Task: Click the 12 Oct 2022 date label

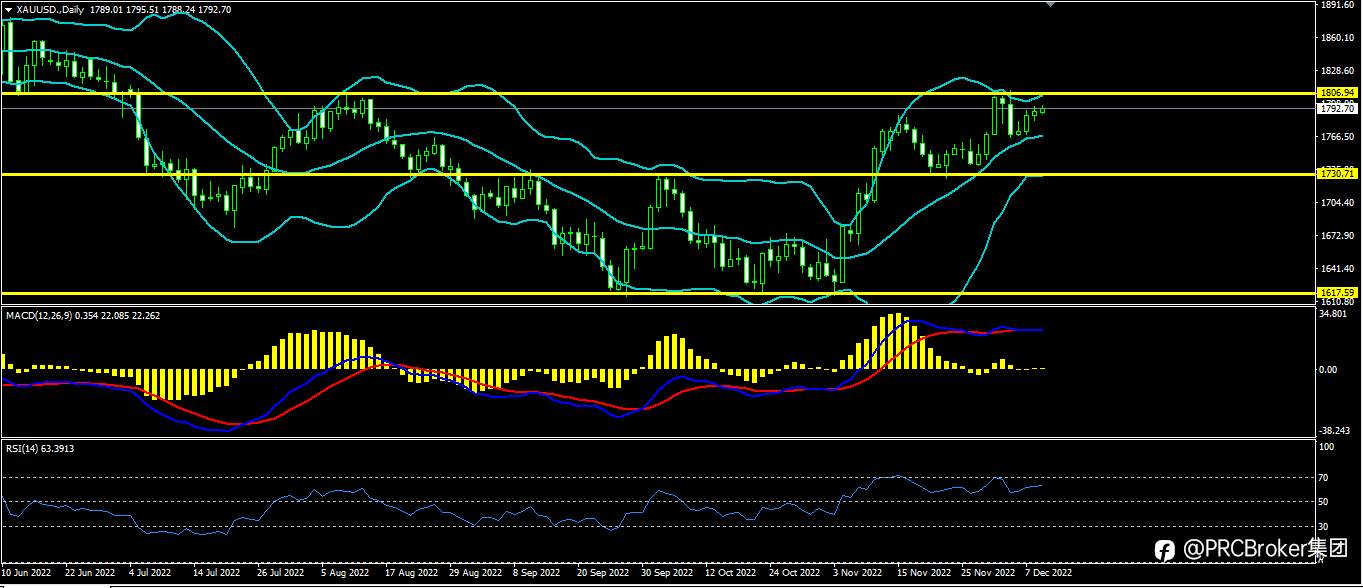Action: click(729, 574)
